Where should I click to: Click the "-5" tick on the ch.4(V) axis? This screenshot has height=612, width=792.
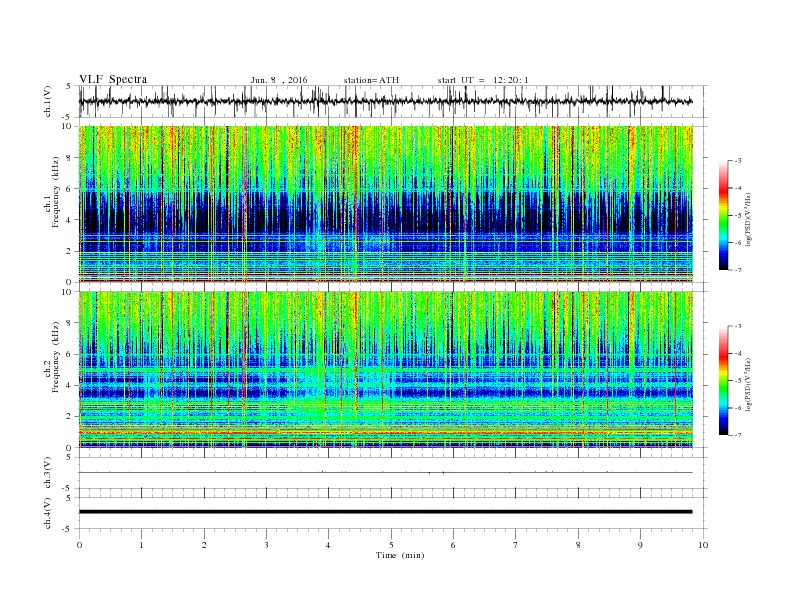[68, 529]
